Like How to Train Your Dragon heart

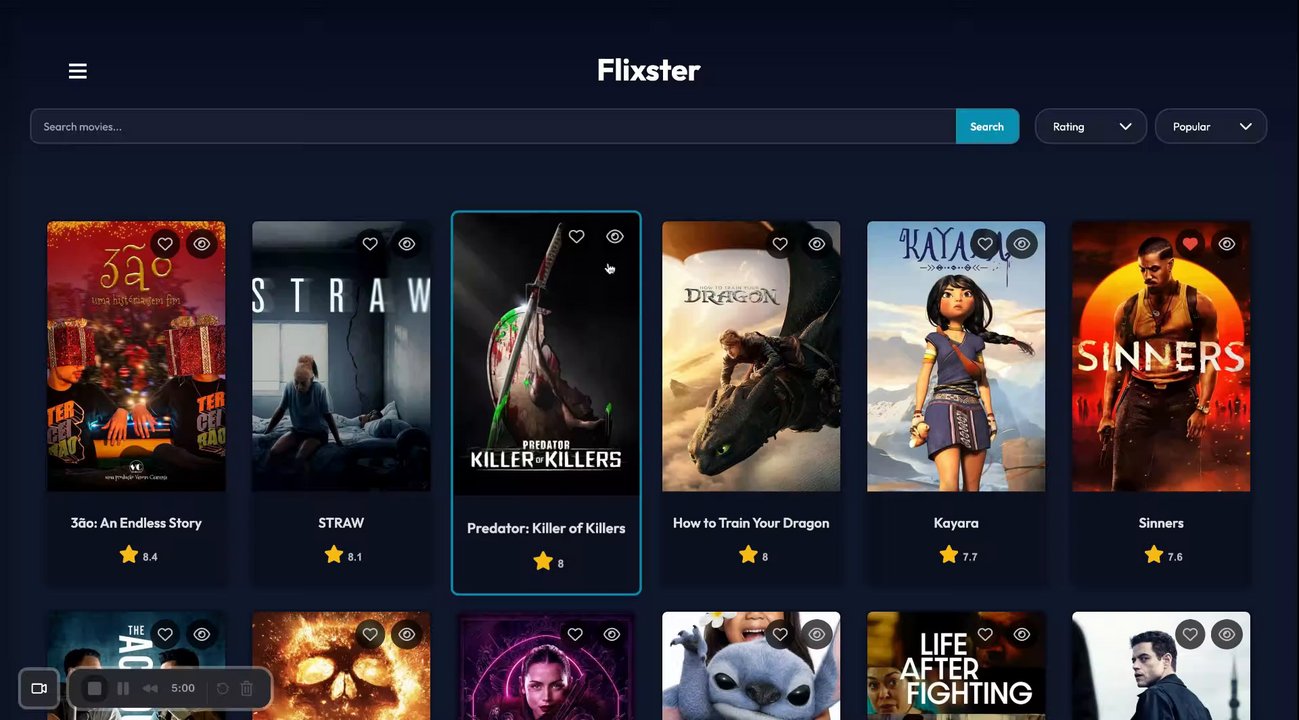[x=780, y=244]
